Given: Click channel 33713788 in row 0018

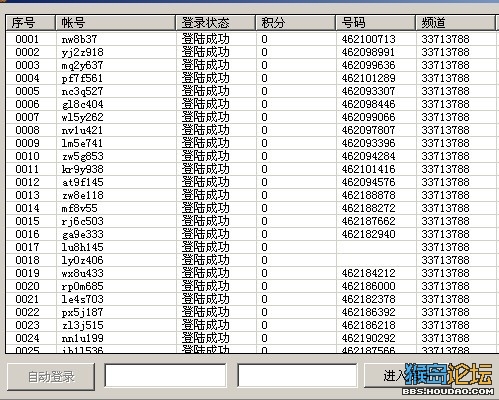Looking at the screenshot, I should [445, 260].
